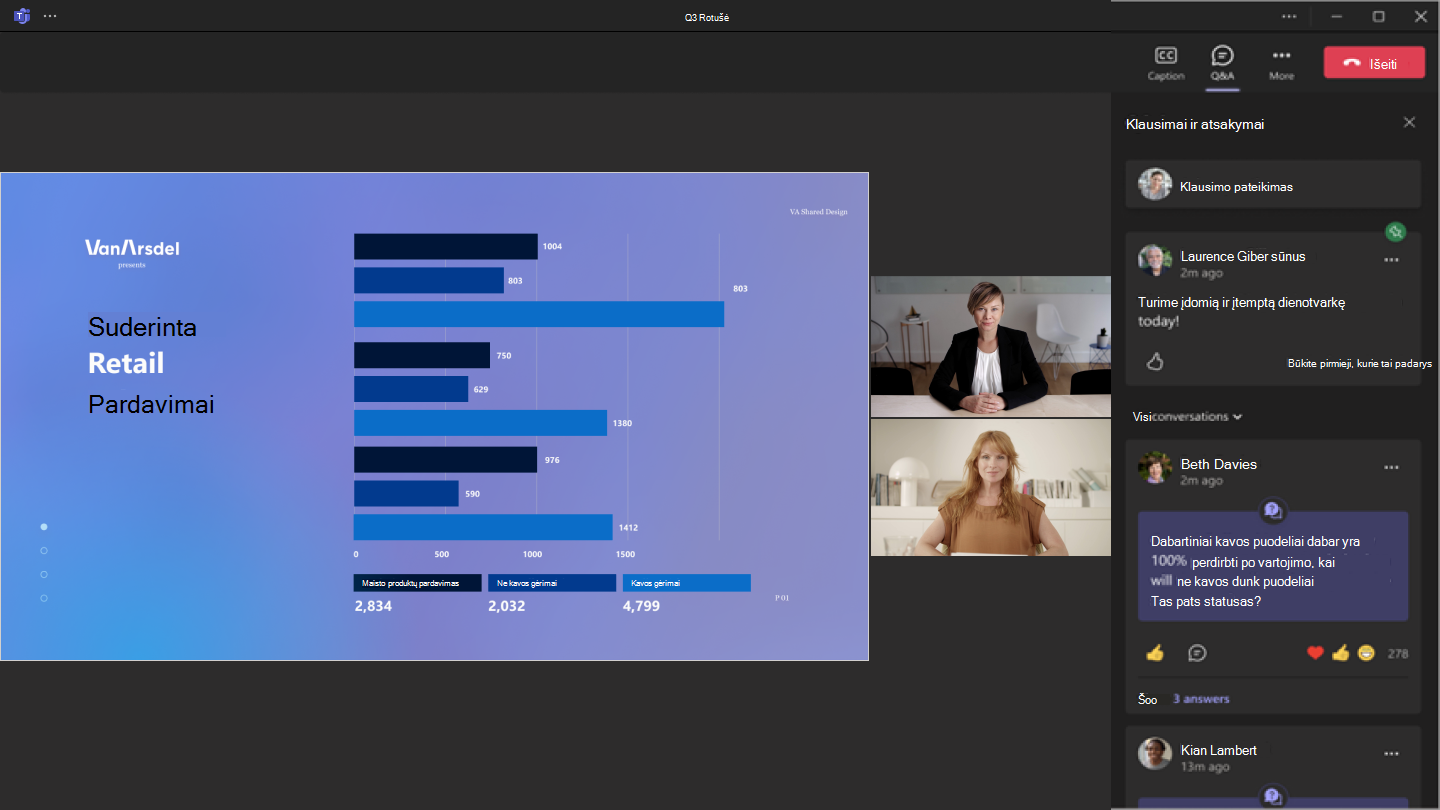Close the Klausimai ir atsakymai panel
This screenshot has height=810, width=1440.
[x=1409, y=123]
